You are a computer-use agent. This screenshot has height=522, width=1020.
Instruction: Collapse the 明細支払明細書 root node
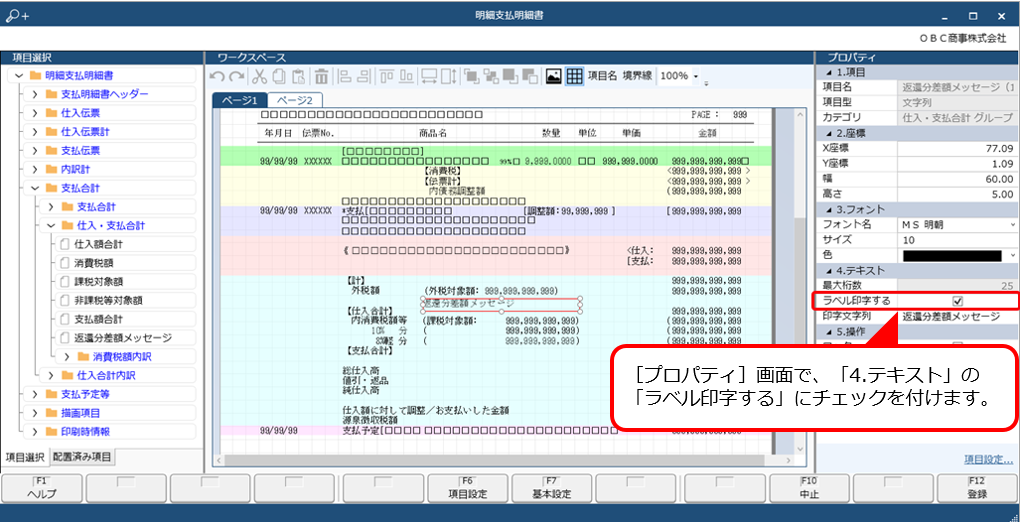click(x=18, y=76)
